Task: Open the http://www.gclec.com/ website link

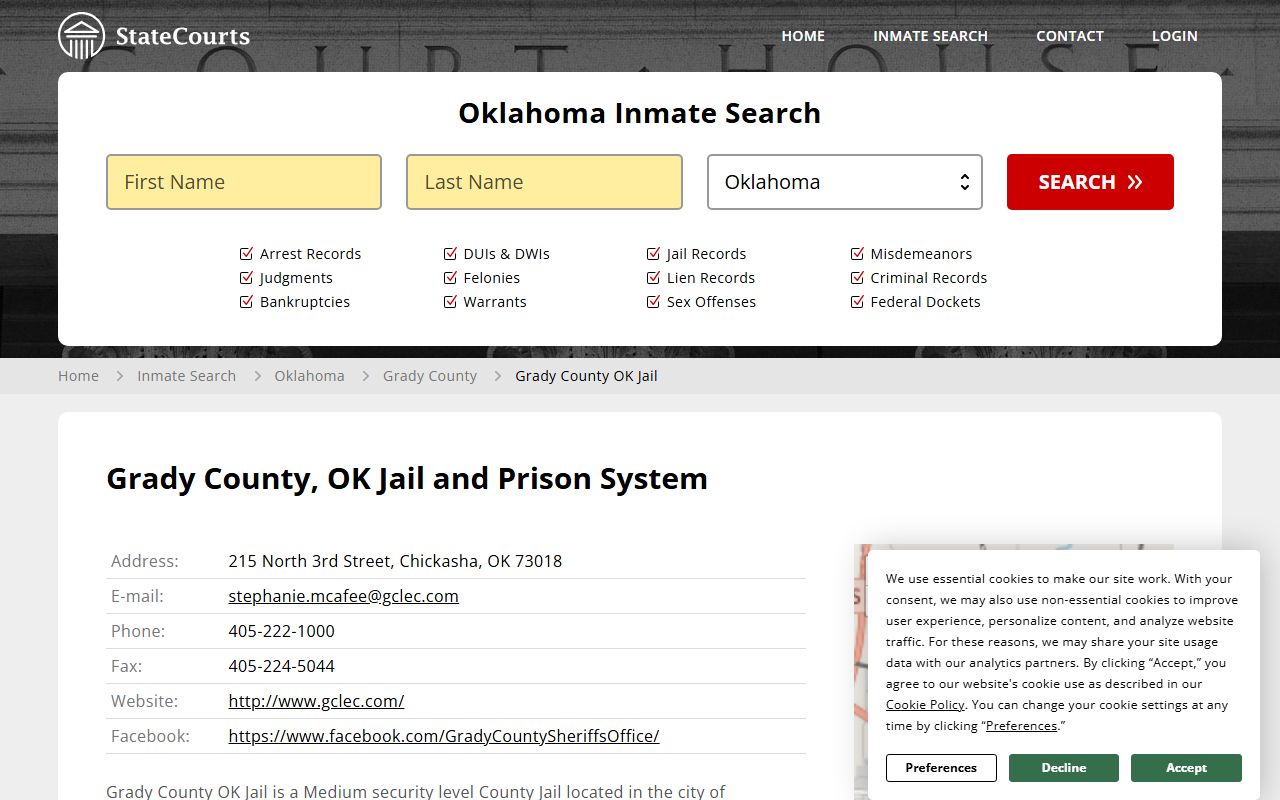Action: (316, 701)
